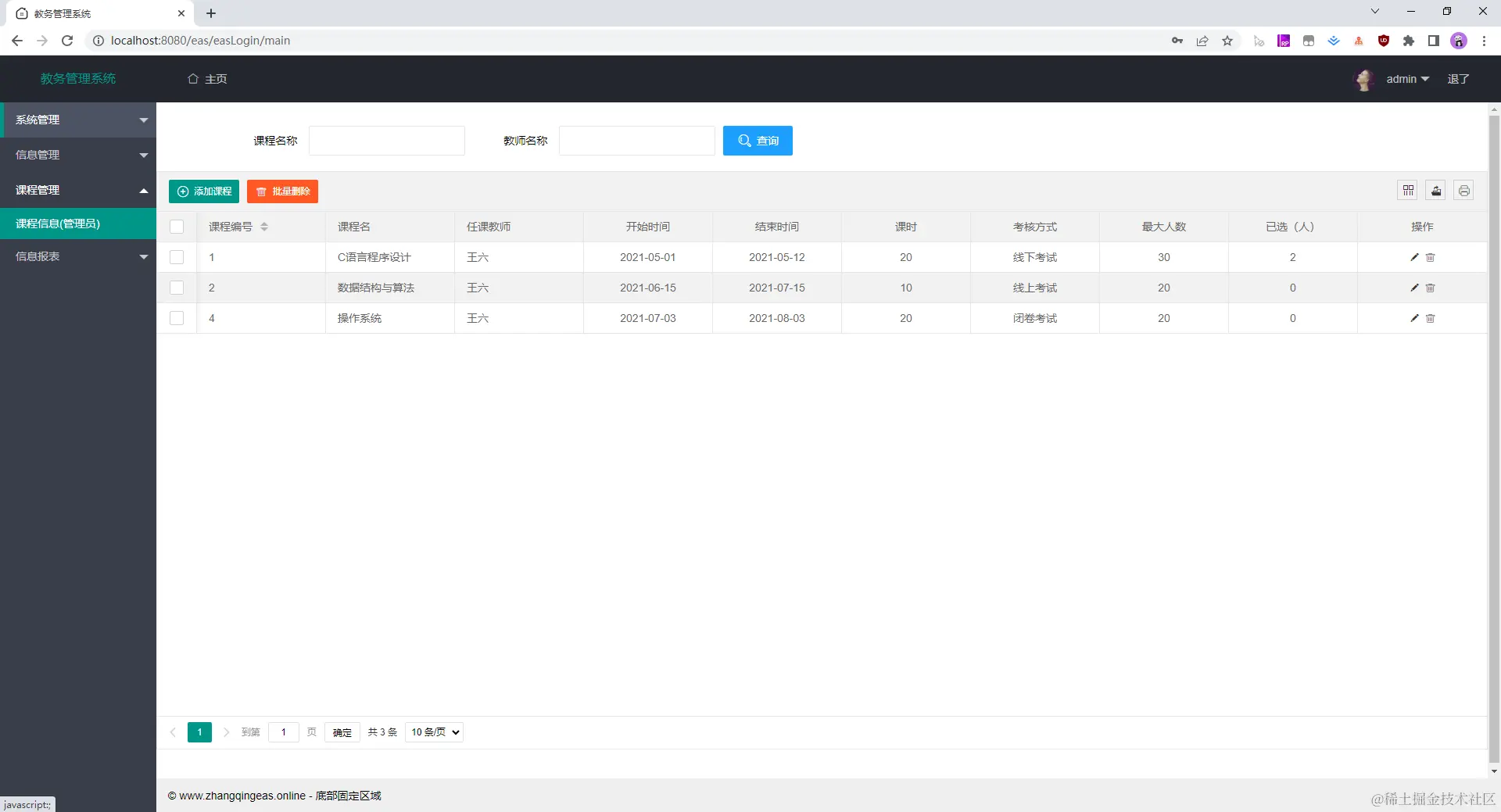
Task: Toggle select-all checkbox in table header
Action: [x=177, y=227]
